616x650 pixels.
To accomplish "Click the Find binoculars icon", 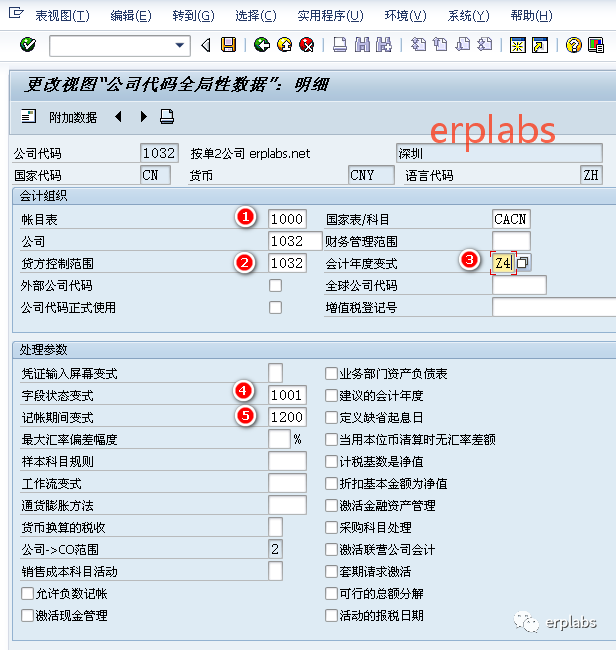I will tap(362, 45).
